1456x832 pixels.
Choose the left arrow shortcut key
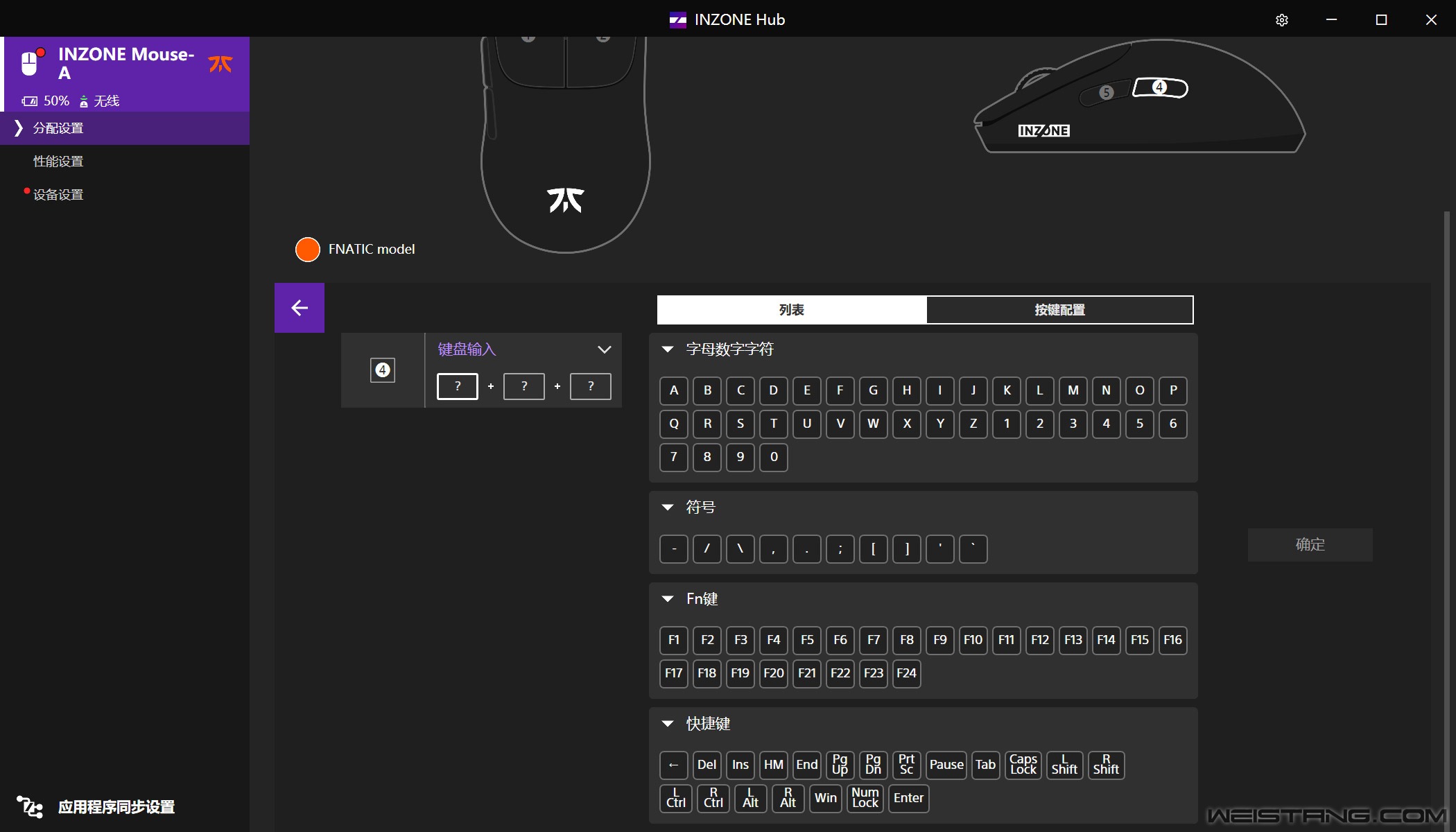(x=674, y=765)
